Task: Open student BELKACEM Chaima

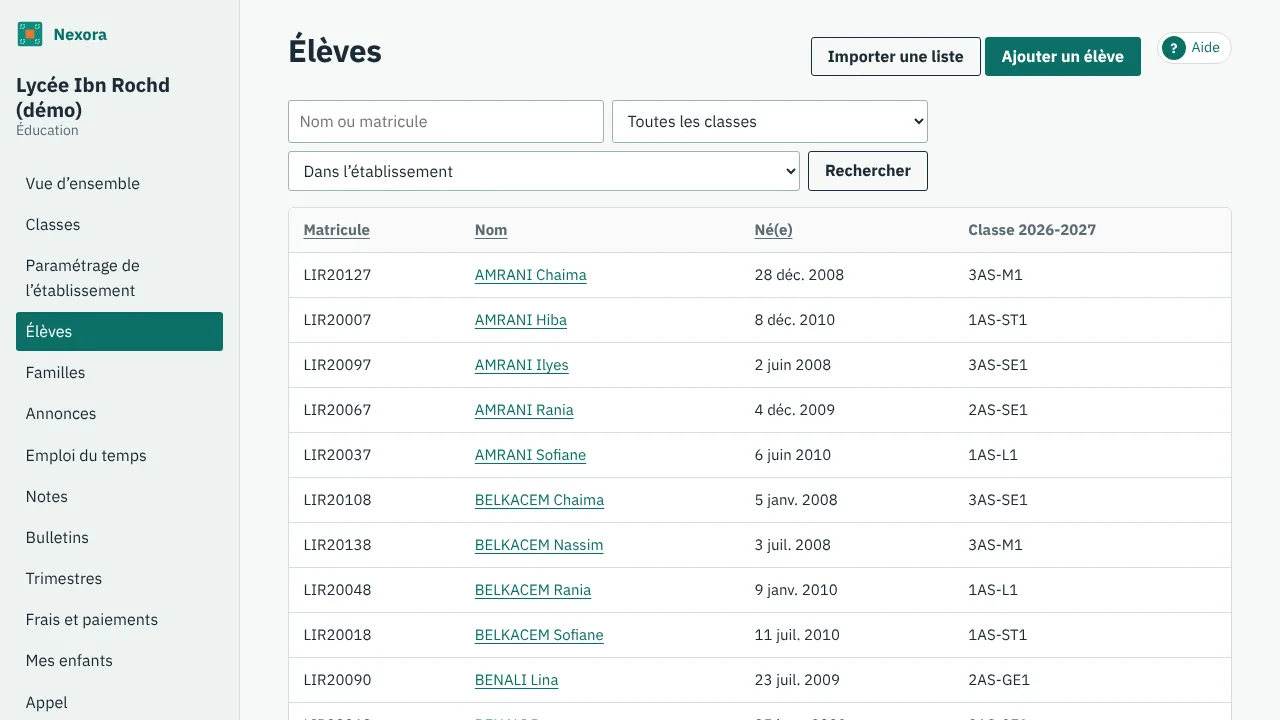Action: (x=539, y=500)
